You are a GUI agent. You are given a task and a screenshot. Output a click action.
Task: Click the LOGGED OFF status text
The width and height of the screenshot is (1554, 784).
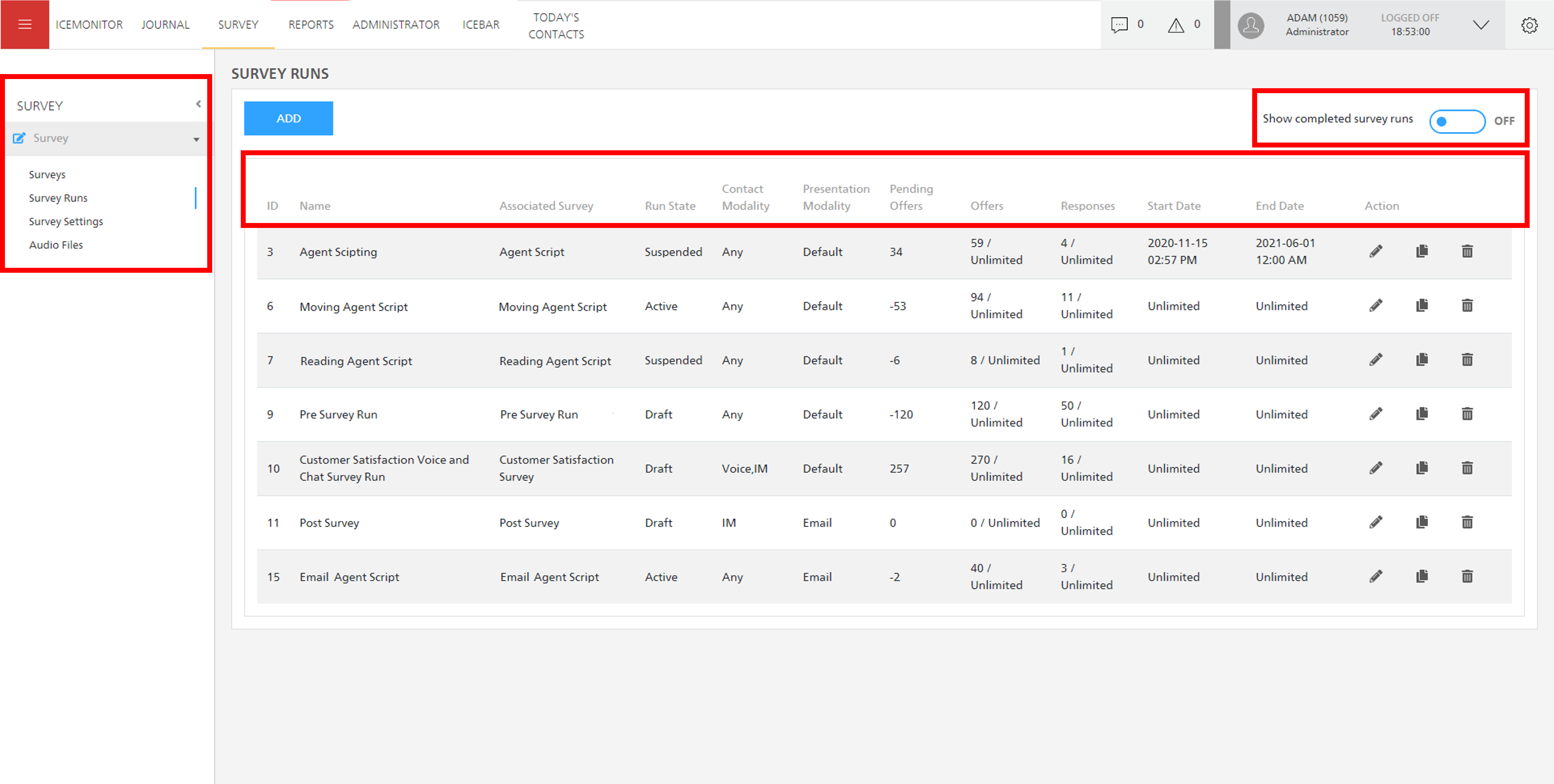point(1410,18)
